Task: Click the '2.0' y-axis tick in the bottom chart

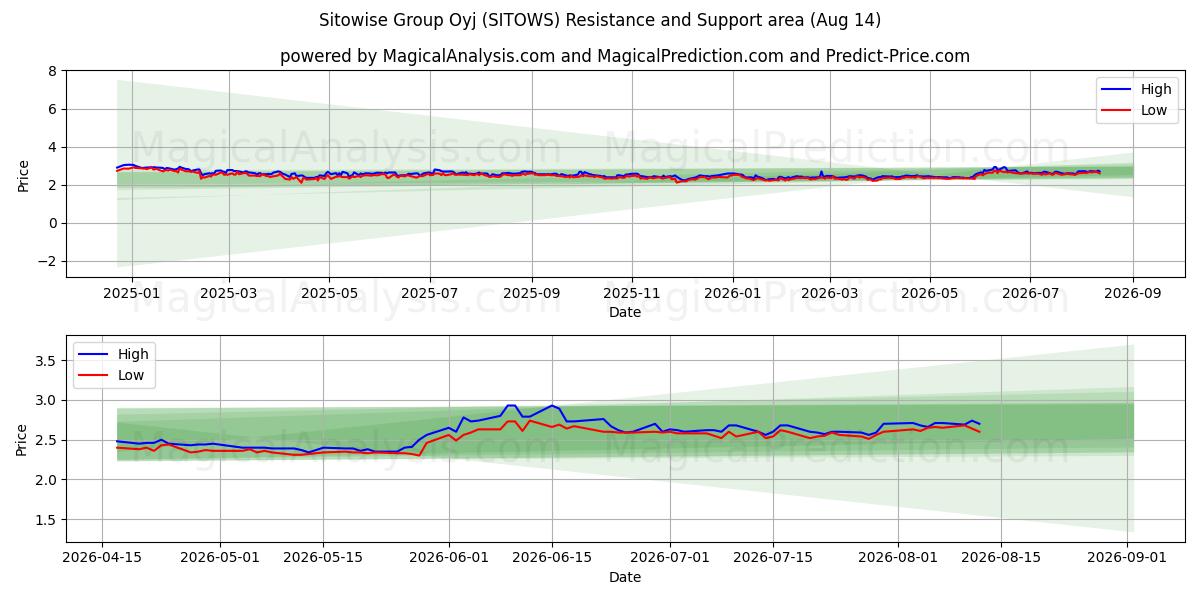Action: click(x=48, y=480)
